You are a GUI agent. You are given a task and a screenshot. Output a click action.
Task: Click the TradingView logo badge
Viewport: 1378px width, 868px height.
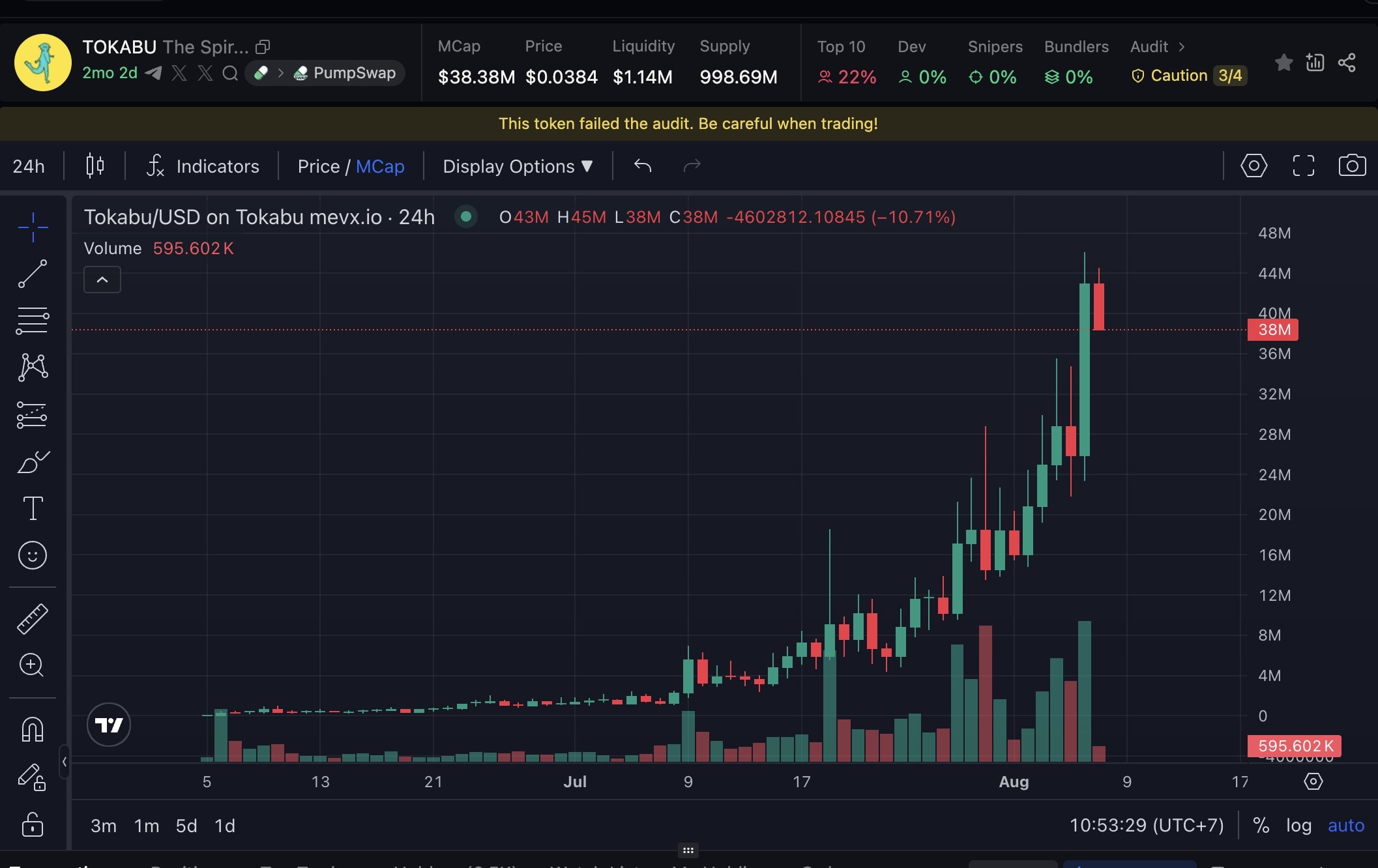tap(109, 725)
